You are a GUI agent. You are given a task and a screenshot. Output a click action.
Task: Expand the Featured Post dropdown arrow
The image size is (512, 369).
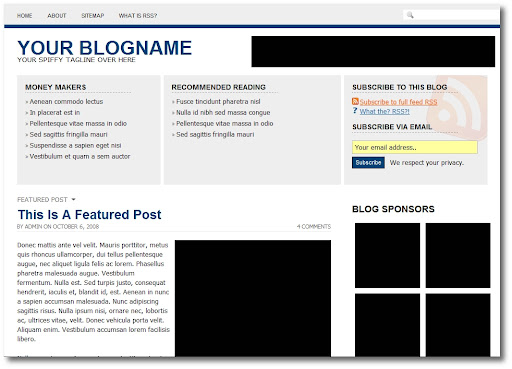(x=73, y=199)
